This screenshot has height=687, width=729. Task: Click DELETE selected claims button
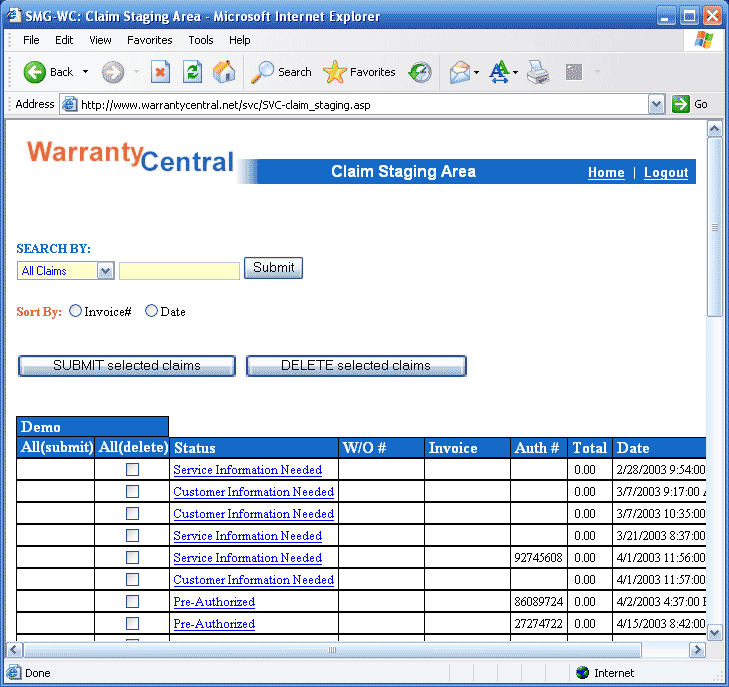click(356, 365)
